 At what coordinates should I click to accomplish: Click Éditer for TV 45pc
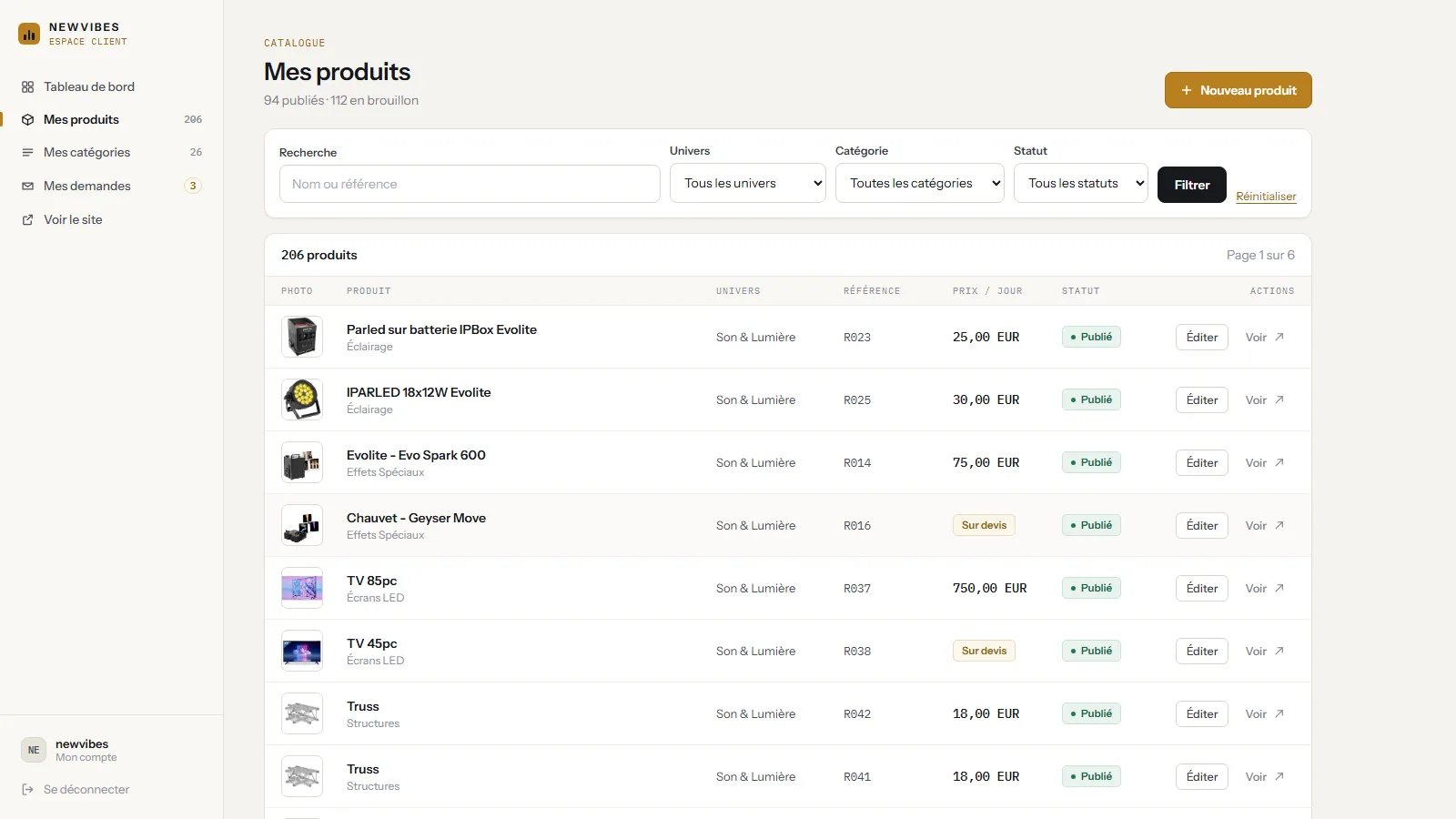(x=1201, y=651)
